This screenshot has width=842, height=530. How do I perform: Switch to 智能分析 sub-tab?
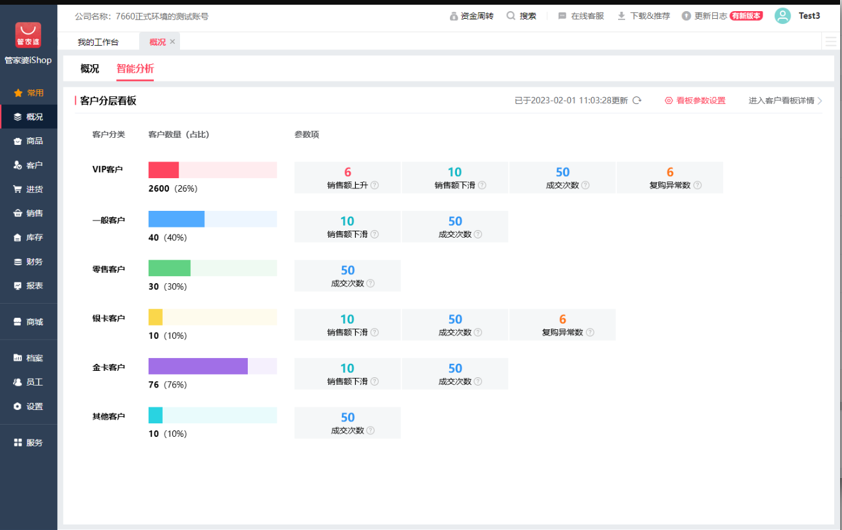tap(135, 69)
